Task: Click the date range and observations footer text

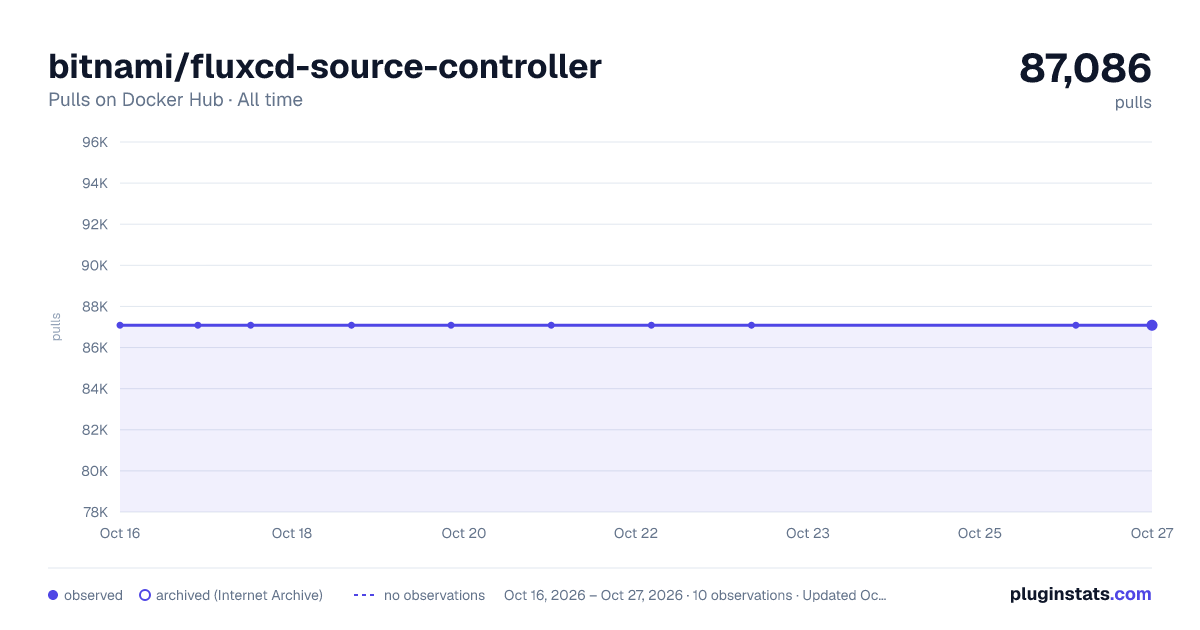Action: click(x=695, y=595)
